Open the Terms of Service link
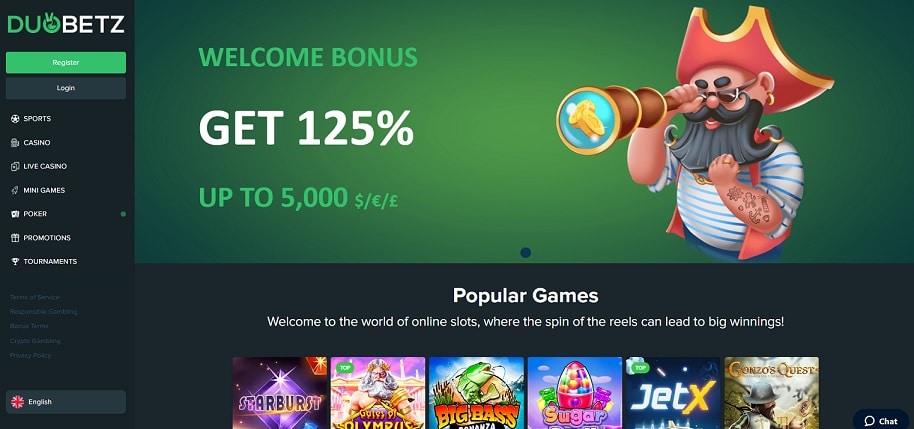Image resolution: width=914 pixels, height=429 pixels. (34, 297)
